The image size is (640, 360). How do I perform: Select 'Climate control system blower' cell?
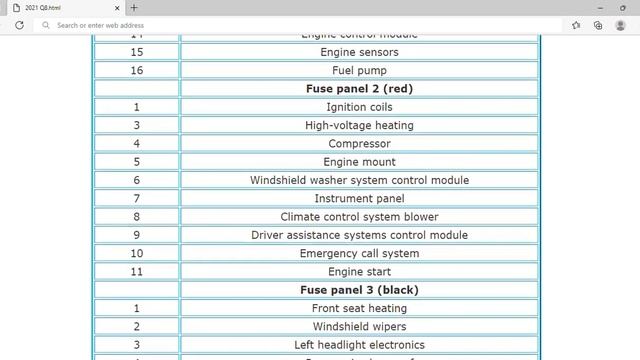pyautogui.click(x=359, y=217)
